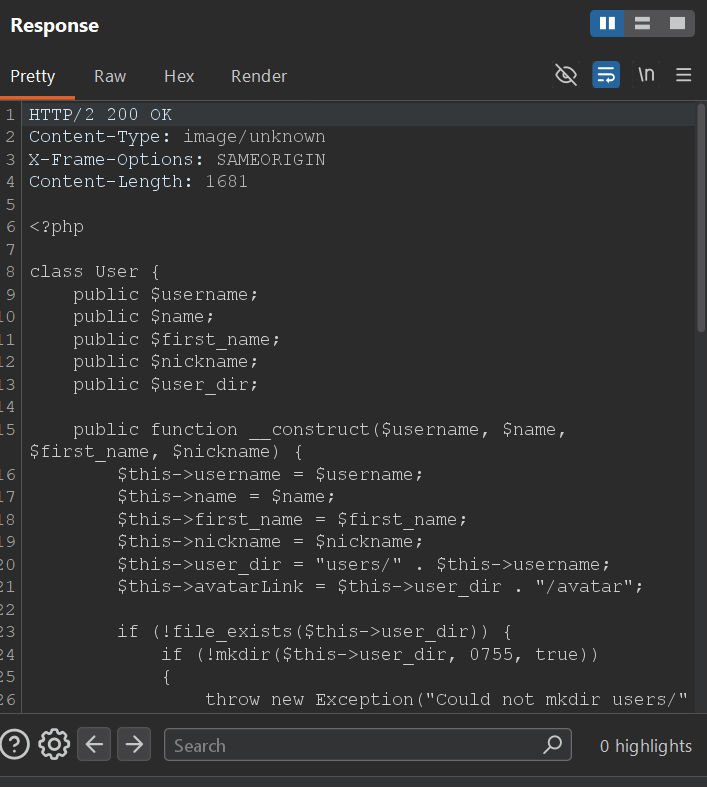Screen dimensions: 707x787
Task: Click '$this->first_name = $first_name;' line
Action: tap(293, 519)
